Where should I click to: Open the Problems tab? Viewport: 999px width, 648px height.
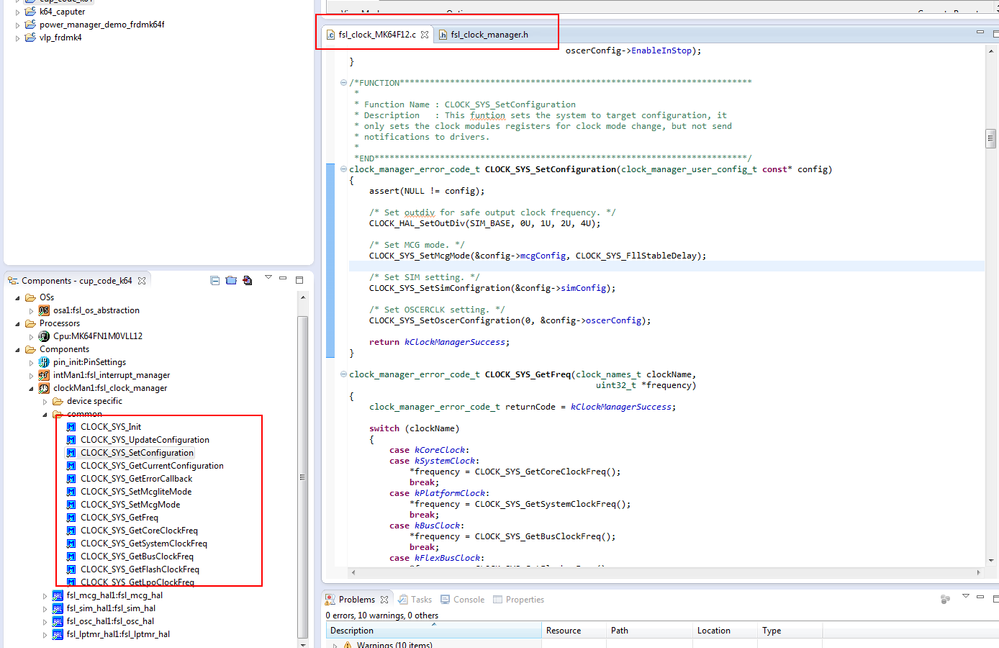coord(357,600)
